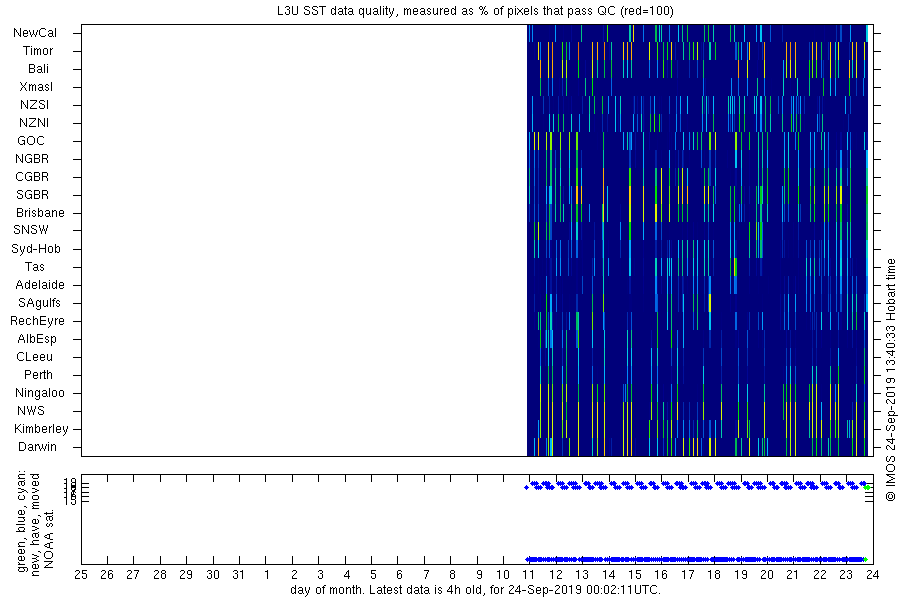Select the RechEyre row label
The height and width of the screenshot is (600, 900).
tap(37, 320)
